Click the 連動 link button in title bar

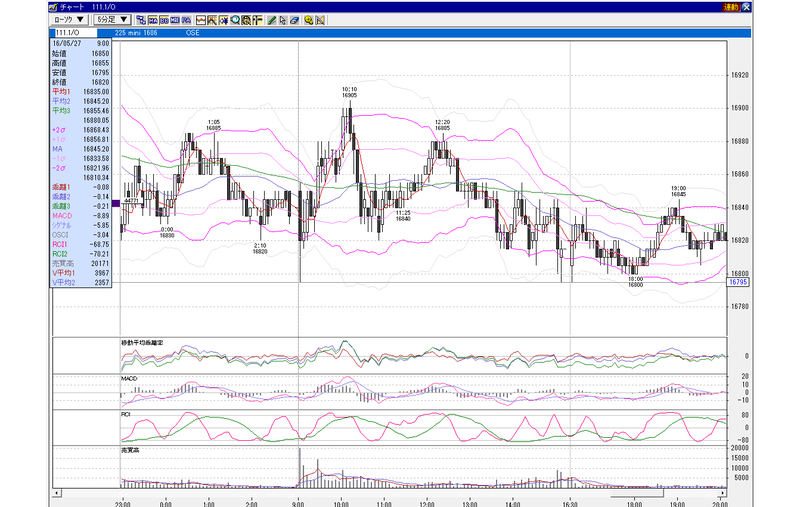(731, 7)
